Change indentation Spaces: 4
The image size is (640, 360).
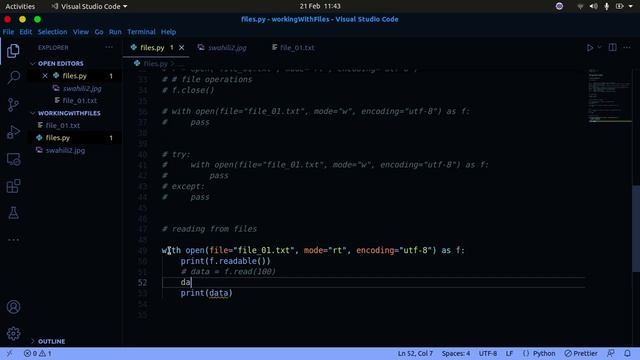456,353
